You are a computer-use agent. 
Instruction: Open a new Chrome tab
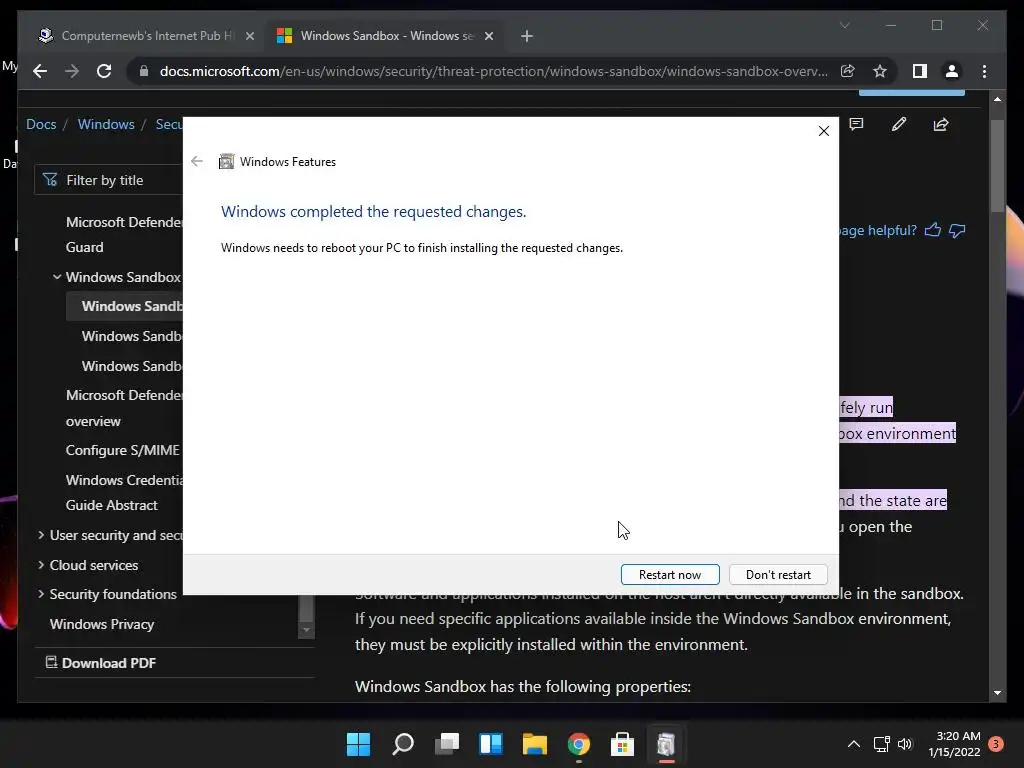pyautogui.click(x=527, y=36)
